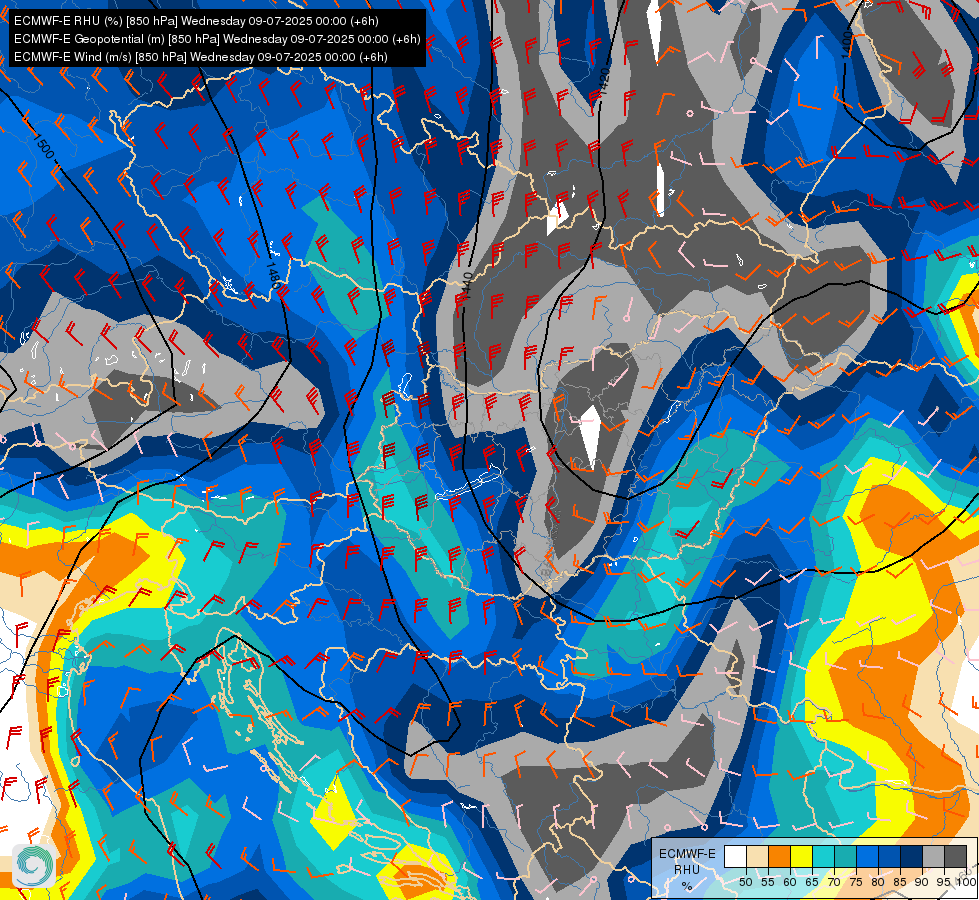Image resolution: width=979 pixels, height=900 pixels.
Task: Click the legend tick value 70
Action: (x=834, y=882)
